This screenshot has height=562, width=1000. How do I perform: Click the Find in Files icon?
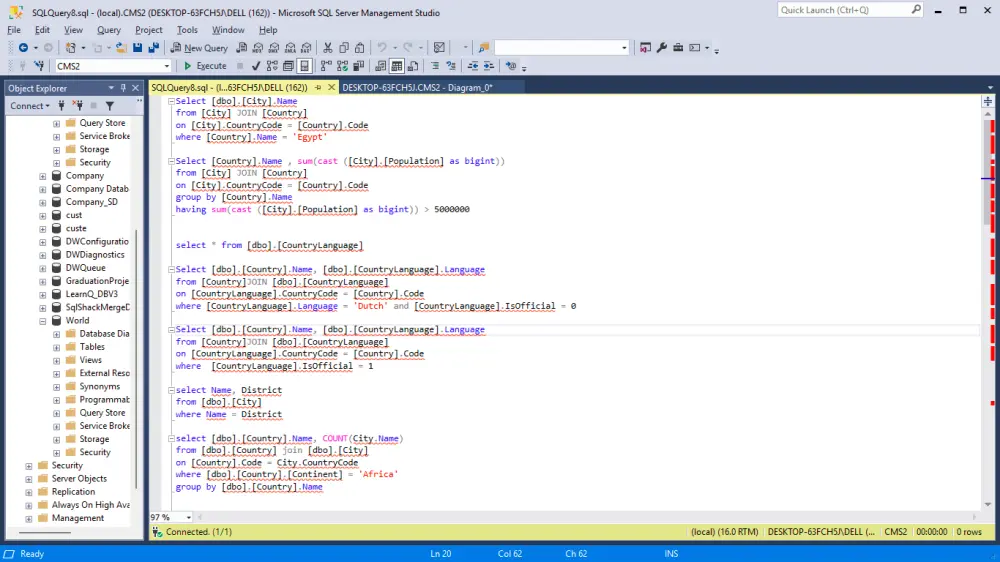[483, 48]
